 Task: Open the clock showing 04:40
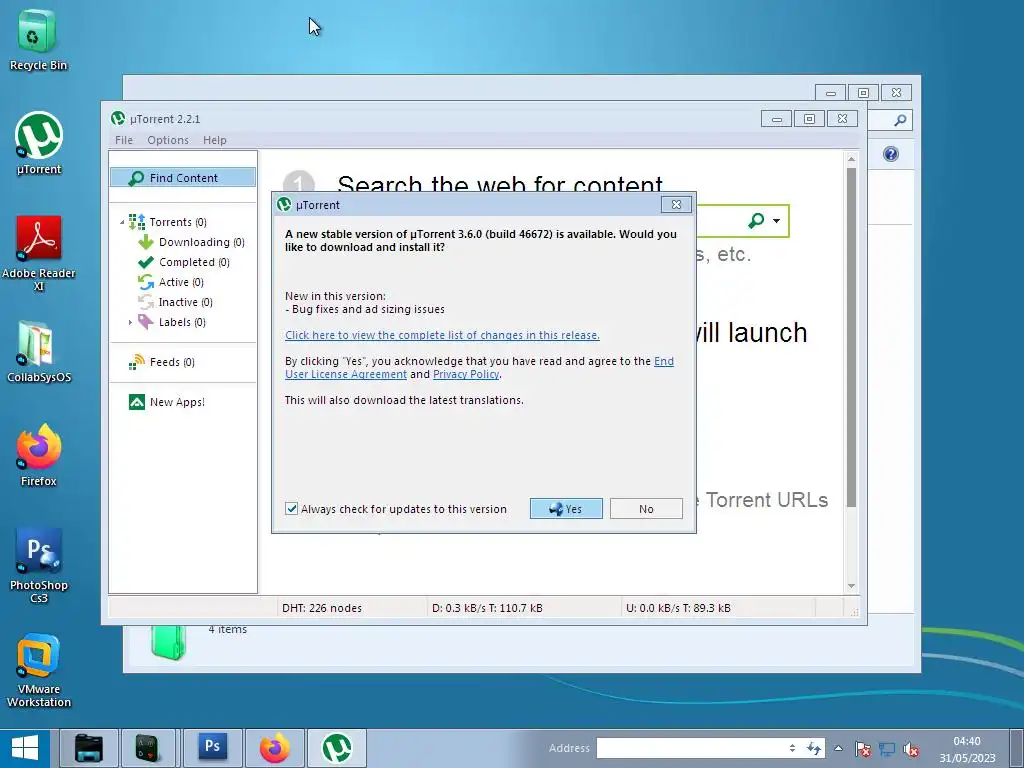coord(967,749)
